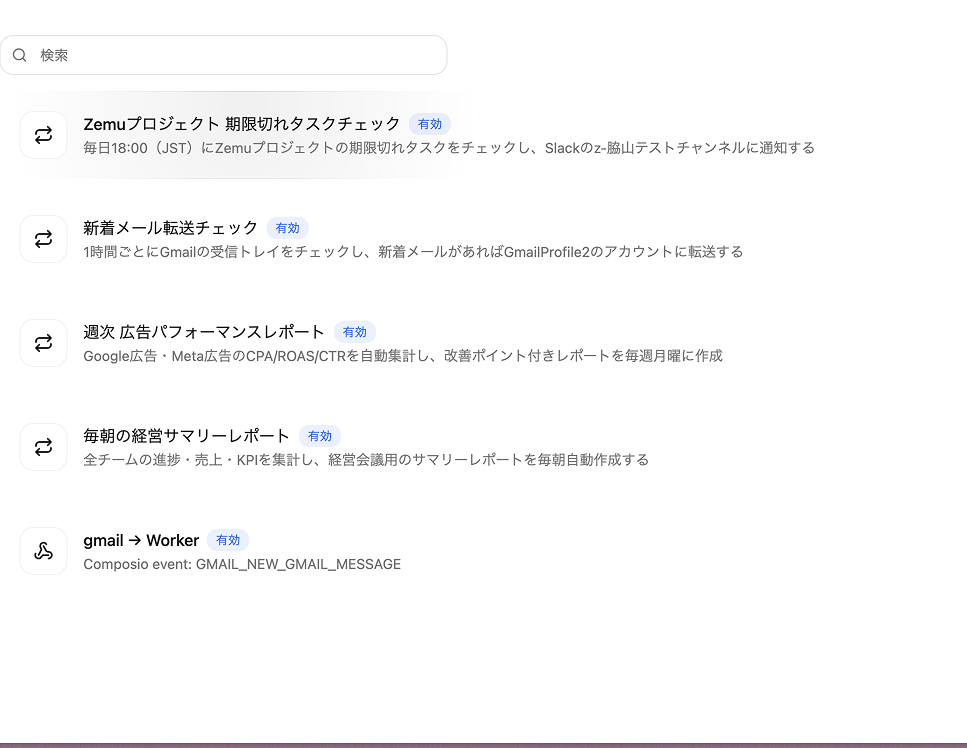Click loop icon beside 毎朝の経営サマリーレポート
967x748 pixels.
43,447
